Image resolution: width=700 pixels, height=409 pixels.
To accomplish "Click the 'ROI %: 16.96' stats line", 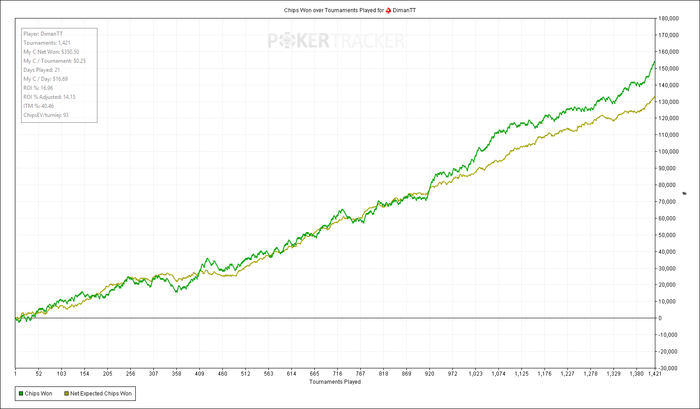I will tap(38, 88).
